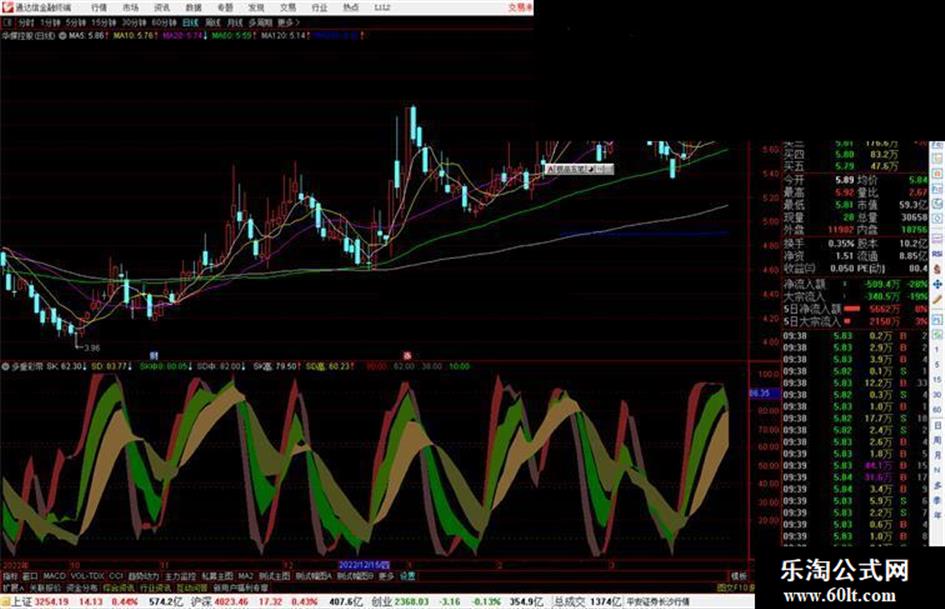Select the 周线 period tab

[213, 23]
